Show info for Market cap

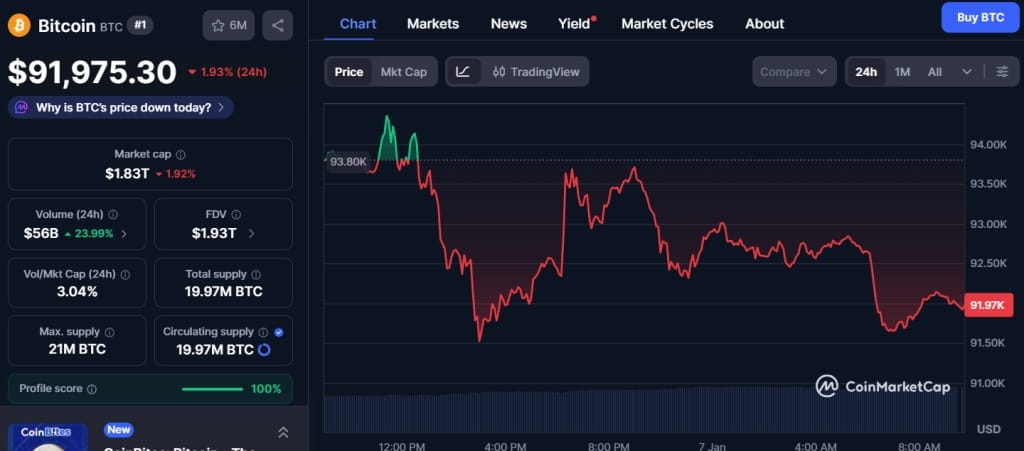181,155
